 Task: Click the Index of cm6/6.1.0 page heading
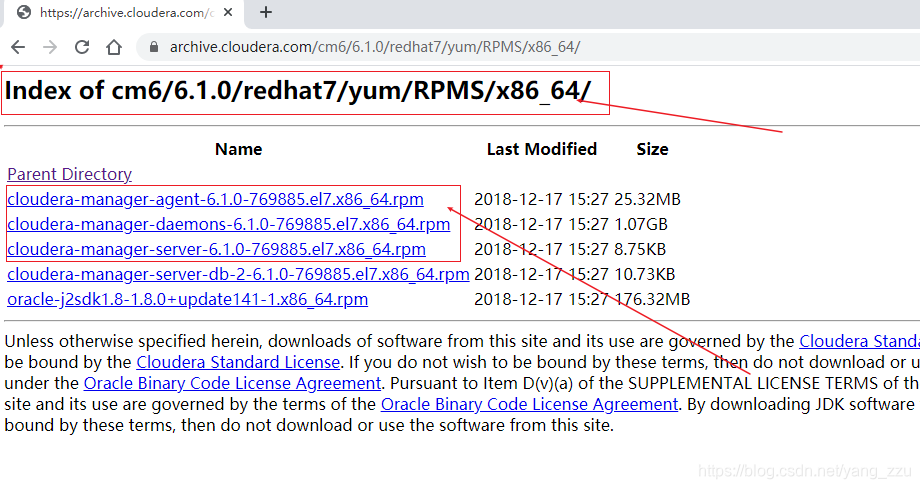pos(298,91)
